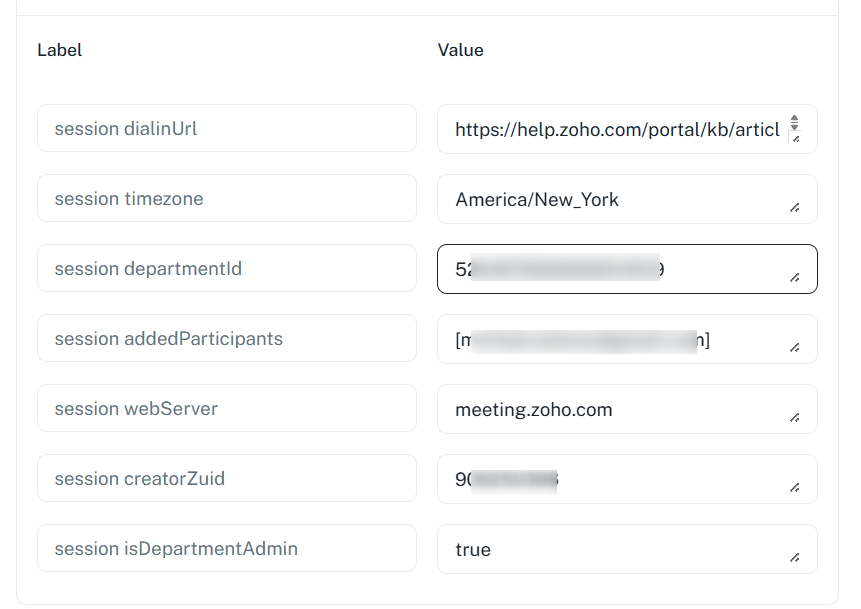Click resize handle of meeting.zoho.com field
This screenshot has width=861, height=609.
pos(795,418)
